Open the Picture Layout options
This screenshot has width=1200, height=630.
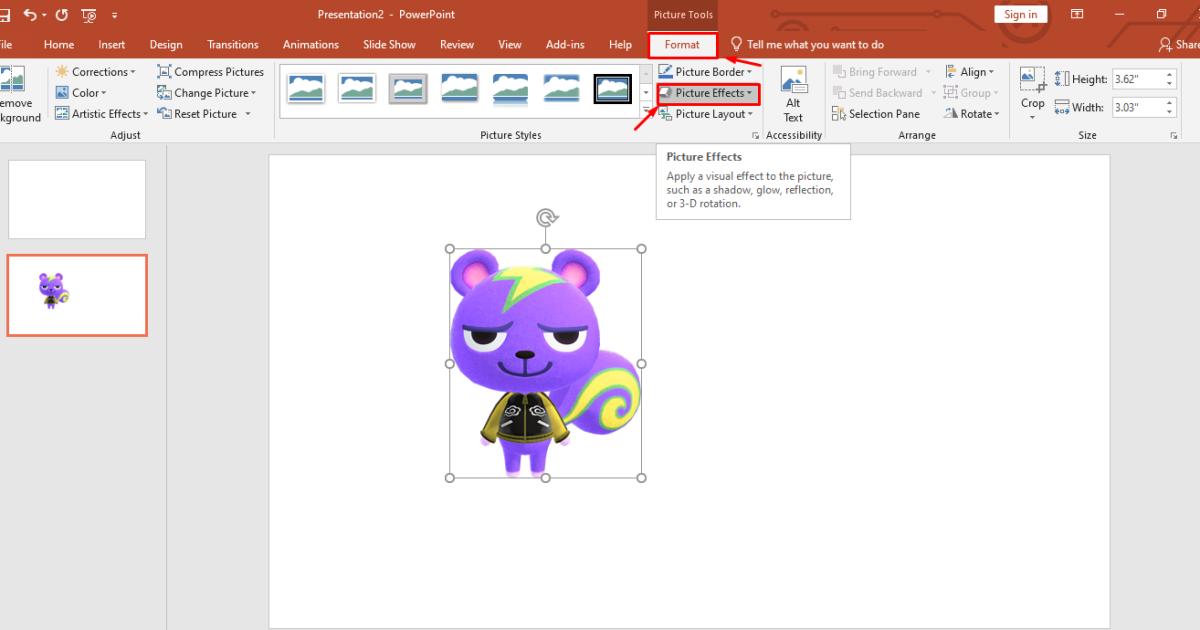point(707,113)
